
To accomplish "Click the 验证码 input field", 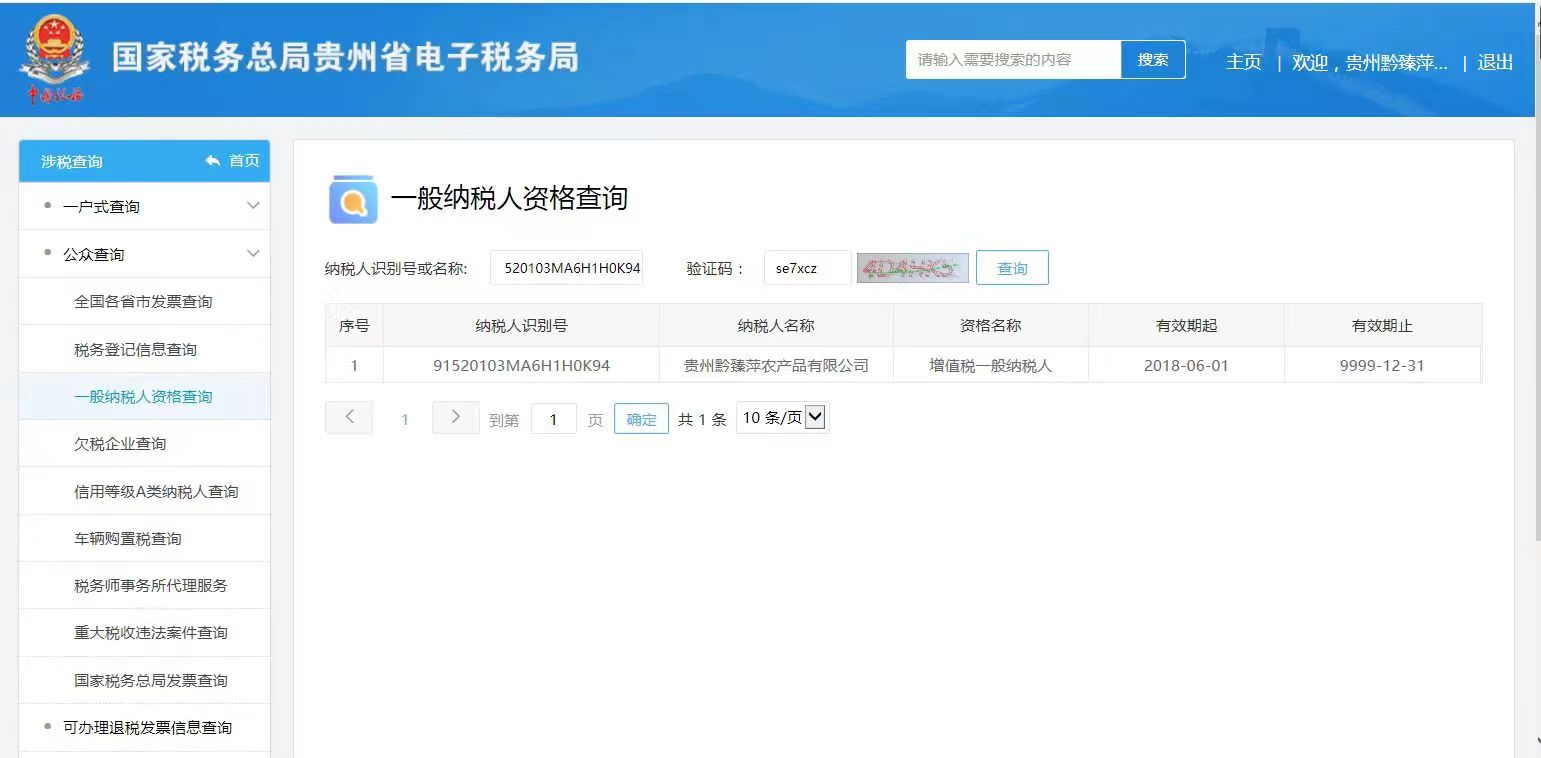I will (807, 268).
